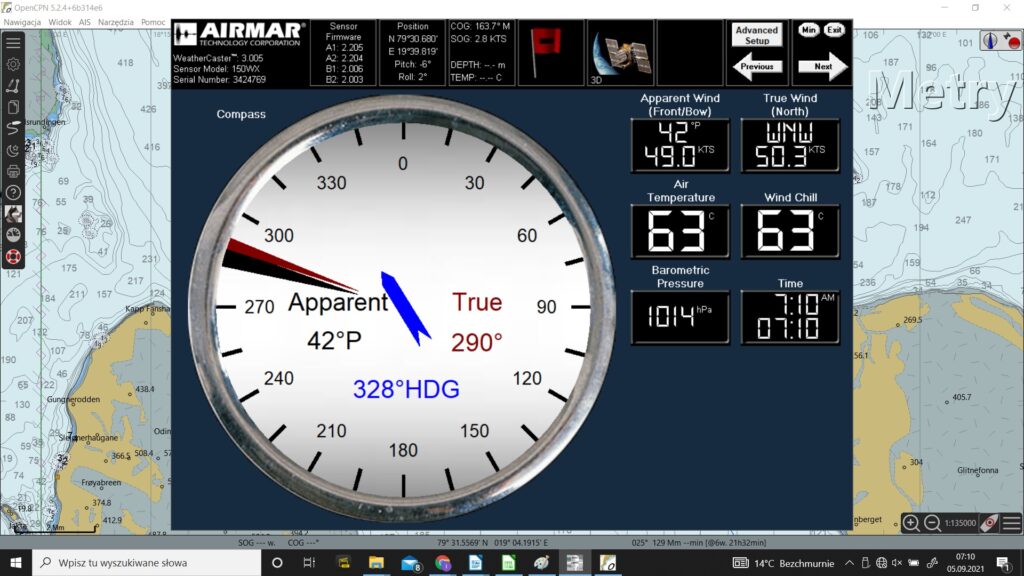The image size is (1024, 576).
Task: Toggle vessel tracking icon
Action: click(13, 129)
